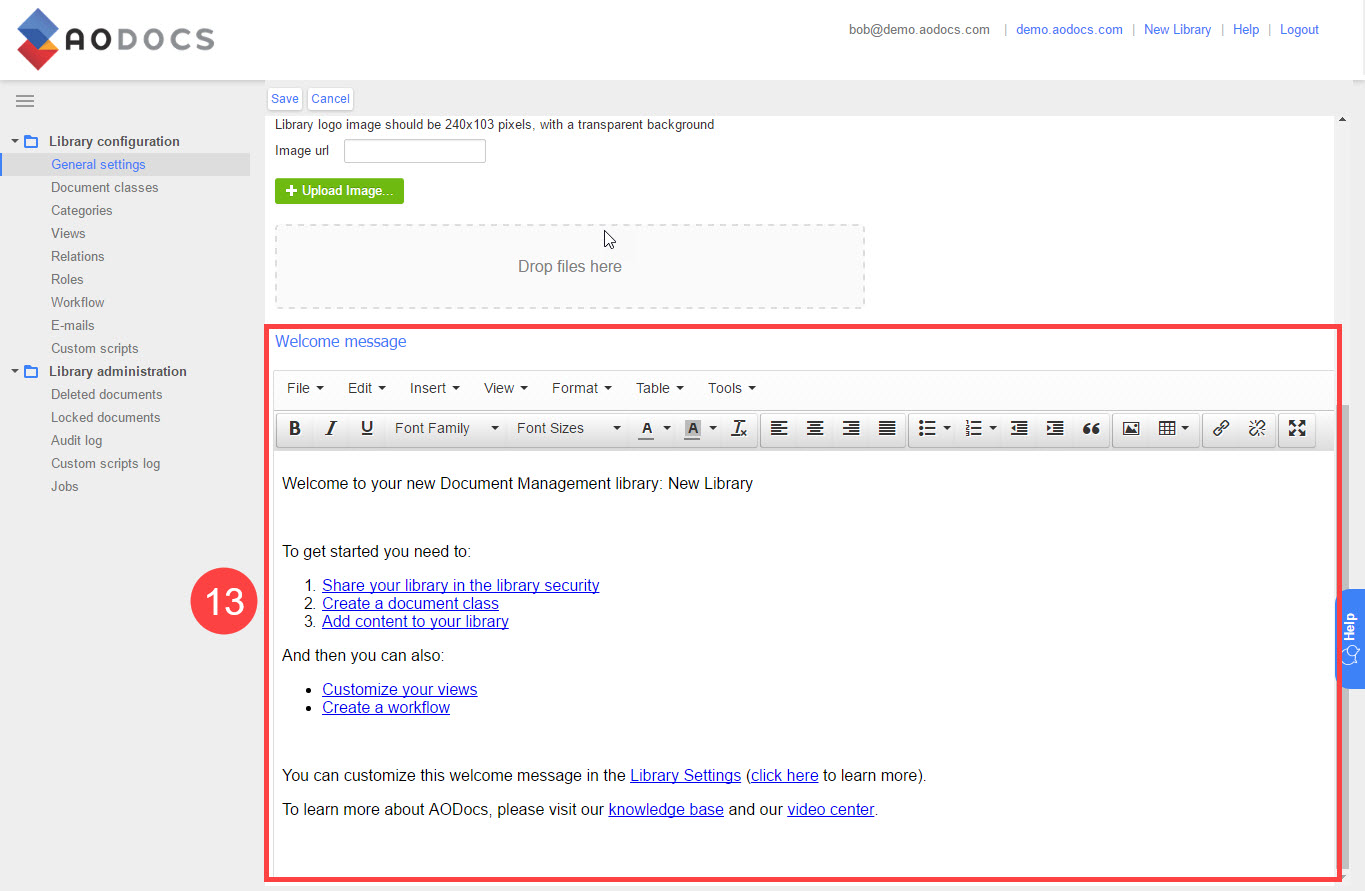Screen dimensions: 1365x891
Task: Toggle italic formatting in editor toolbar
Action: [331, 428]
